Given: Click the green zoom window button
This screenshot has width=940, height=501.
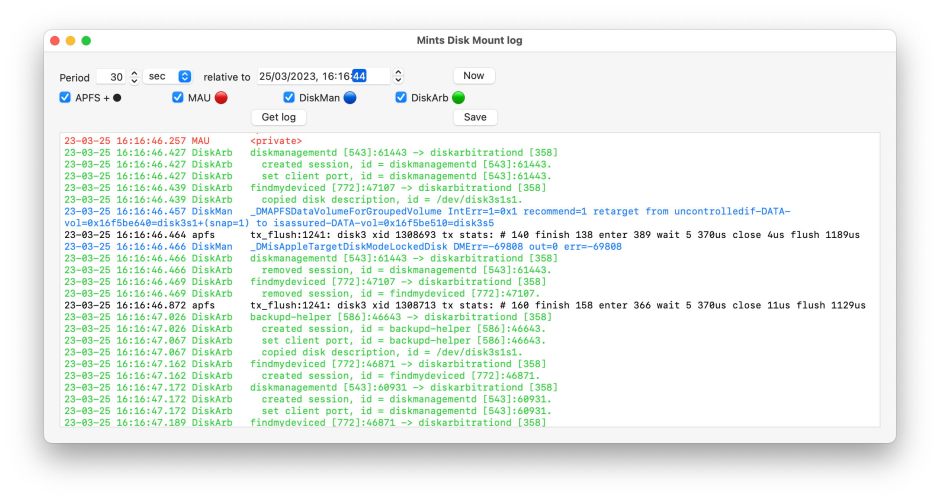Looking at the screenshot, I should [86, 41].
